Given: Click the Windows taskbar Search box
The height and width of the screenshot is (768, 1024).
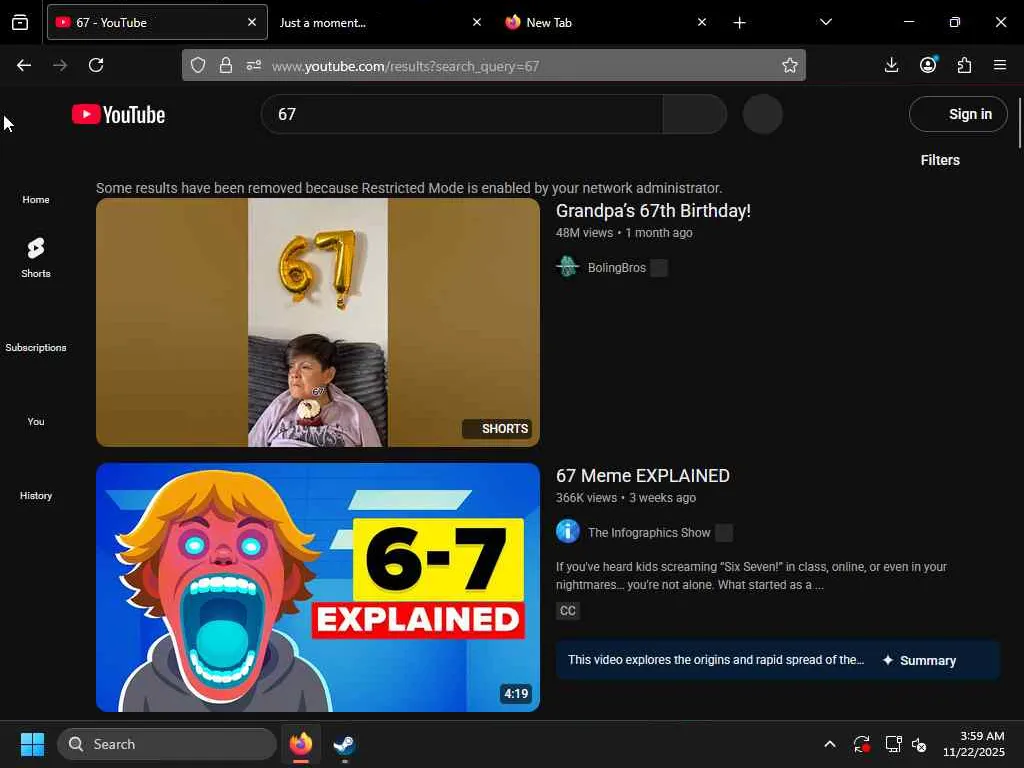Looking at the screenshot, I should [x=167, y=744].
